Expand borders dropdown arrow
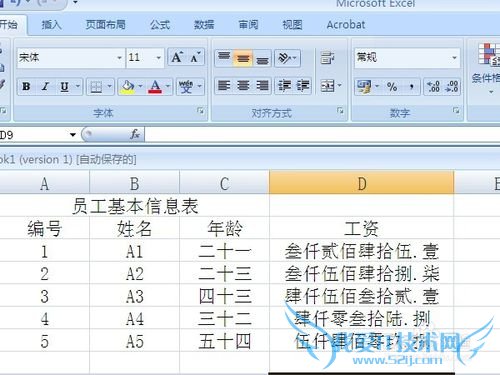Screen dimensions: 500x375 110,86
